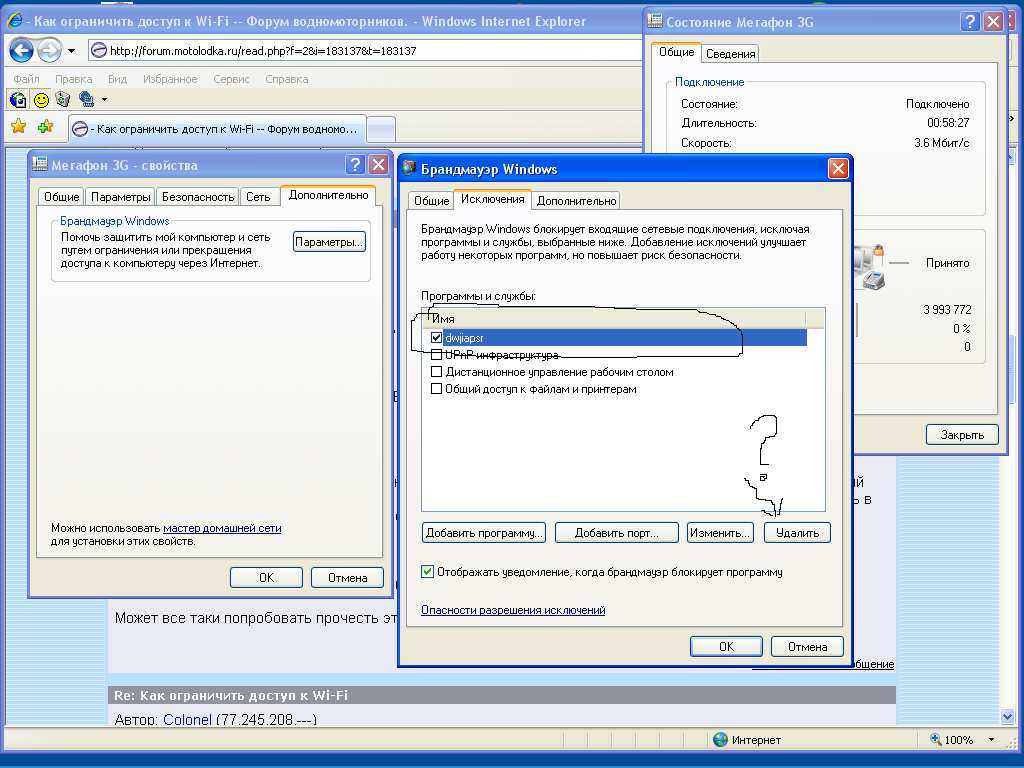1024x768 pixels.
Task: Open the Файл menu
Action: tap(26, 79)
